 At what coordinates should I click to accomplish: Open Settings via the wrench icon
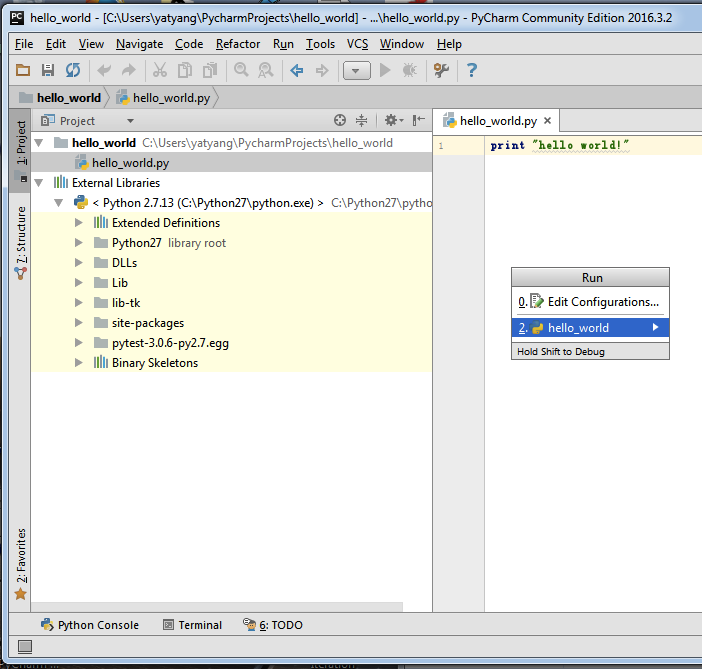pos(441,70)
